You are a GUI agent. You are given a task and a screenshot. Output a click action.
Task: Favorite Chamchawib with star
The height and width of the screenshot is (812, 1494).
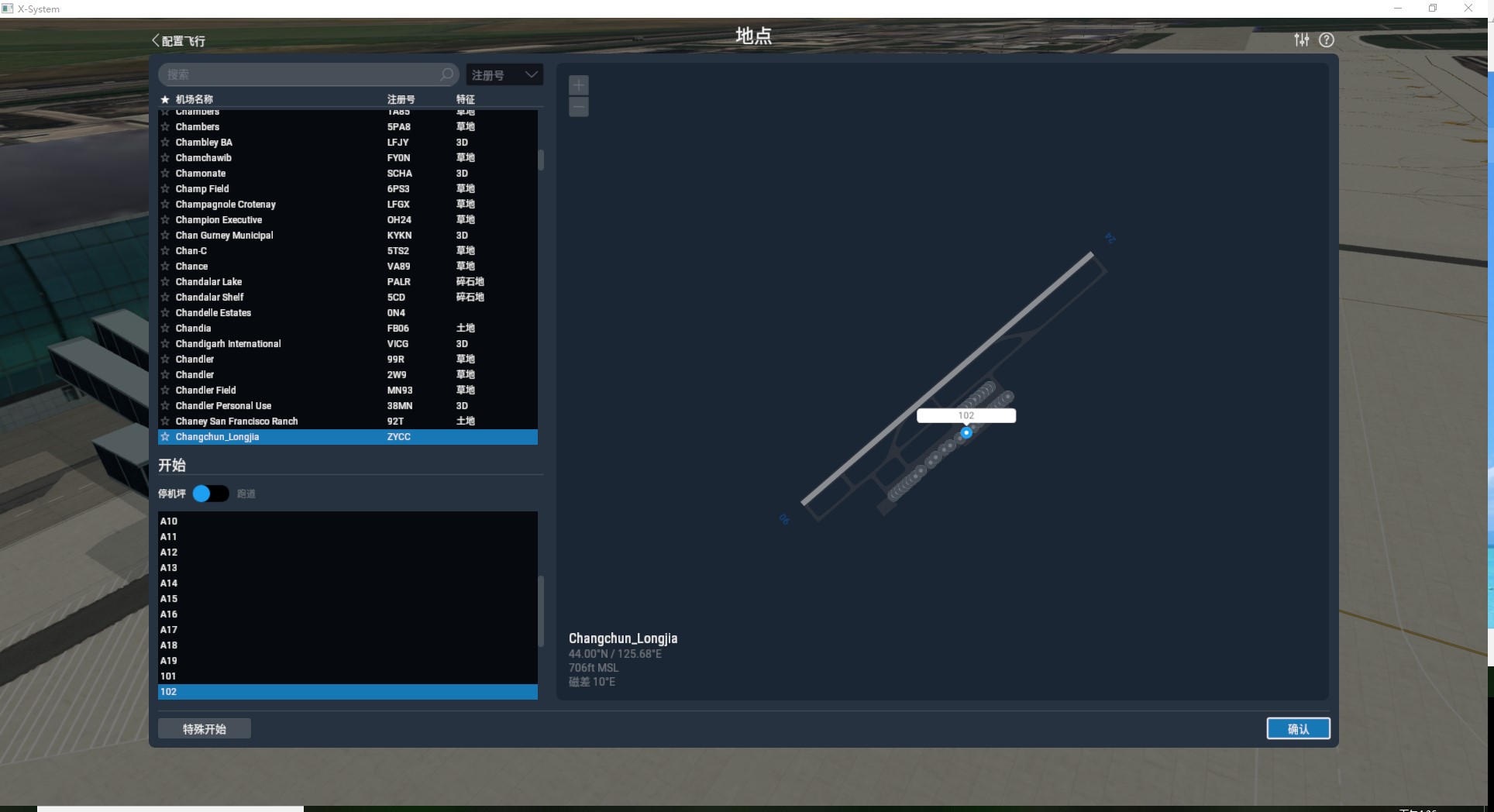coord(165,158)
